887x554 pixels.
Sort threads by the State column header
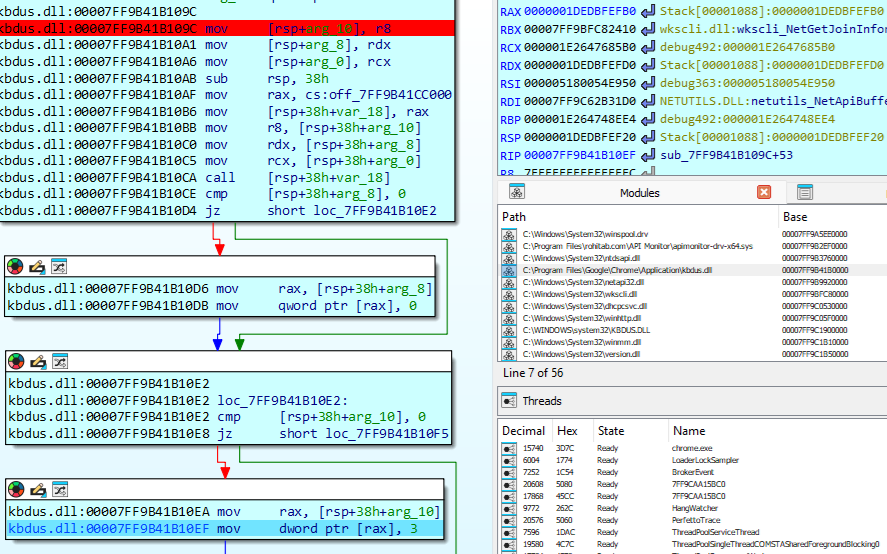click(611, 430)
